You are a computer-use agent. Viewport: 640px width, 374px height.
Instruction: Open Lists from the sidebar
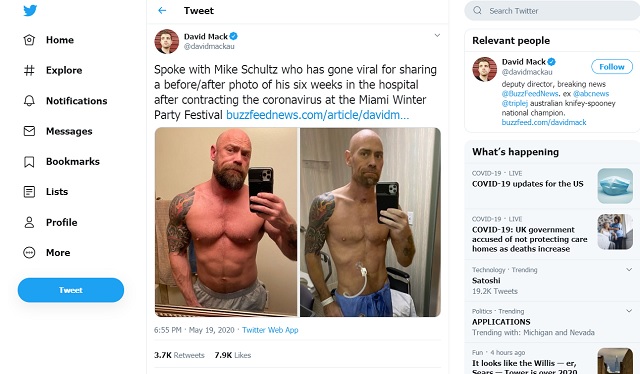[45, 192]
